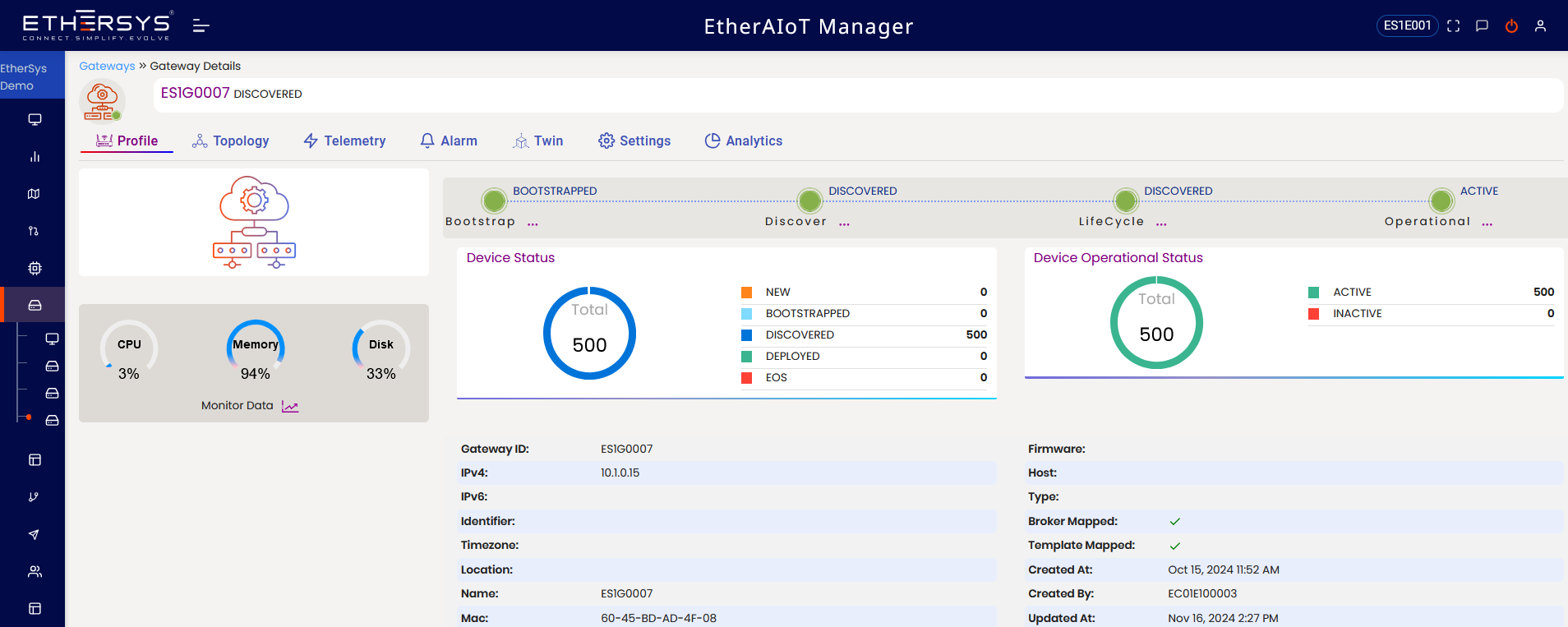The height and width of the screenshot is (627, 1568).
Task: Switch to the Topology tab
Action: tap(231, 141)
